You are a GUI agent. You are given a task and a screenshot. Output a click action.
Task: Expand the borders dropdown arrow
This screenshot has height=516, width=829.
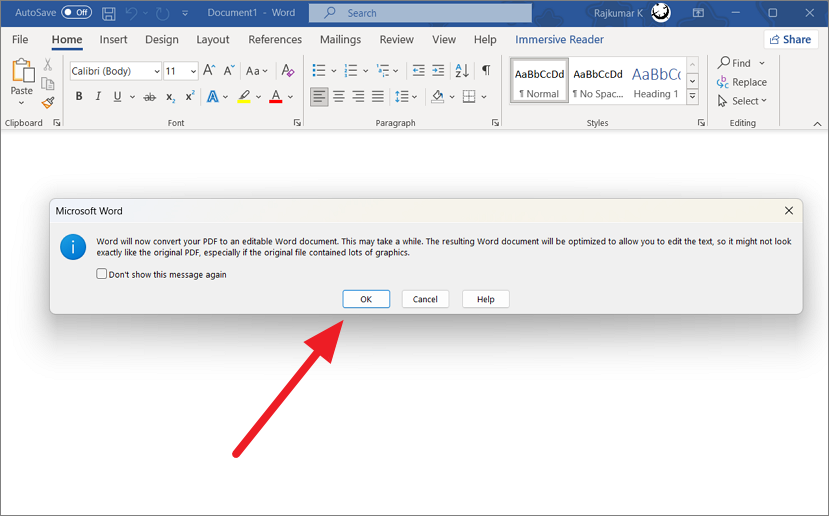pyautogui.click(x=484, y=97)
